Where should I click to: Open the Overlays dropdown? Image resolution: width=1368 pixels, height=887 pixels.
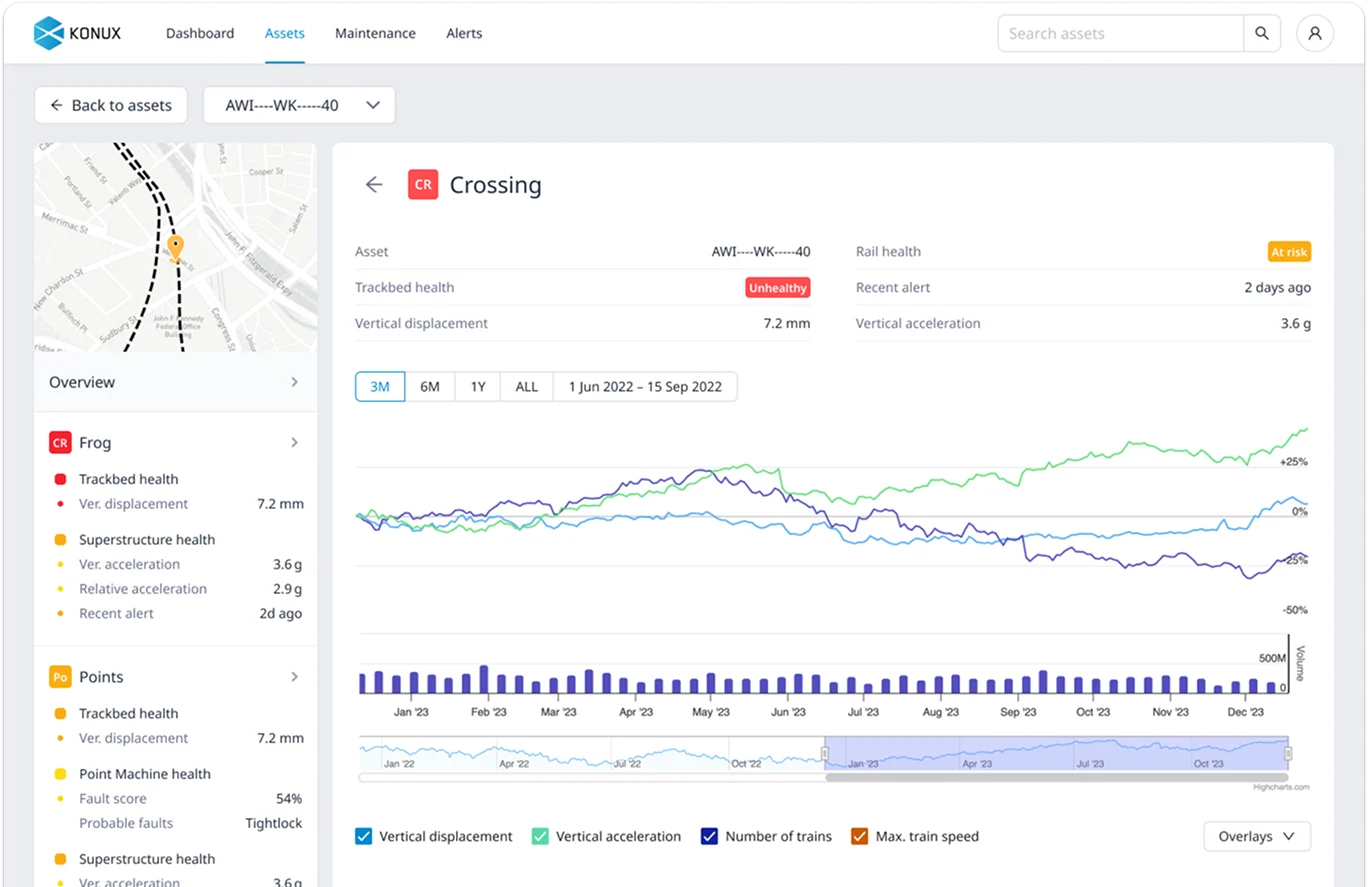click(x=1257, y=836)
